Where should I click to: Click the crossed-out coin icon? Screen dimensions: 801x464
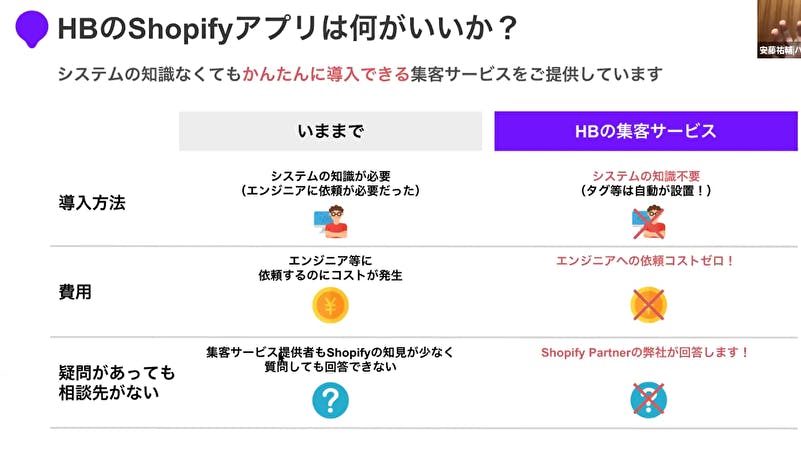(x=648, y=305)
